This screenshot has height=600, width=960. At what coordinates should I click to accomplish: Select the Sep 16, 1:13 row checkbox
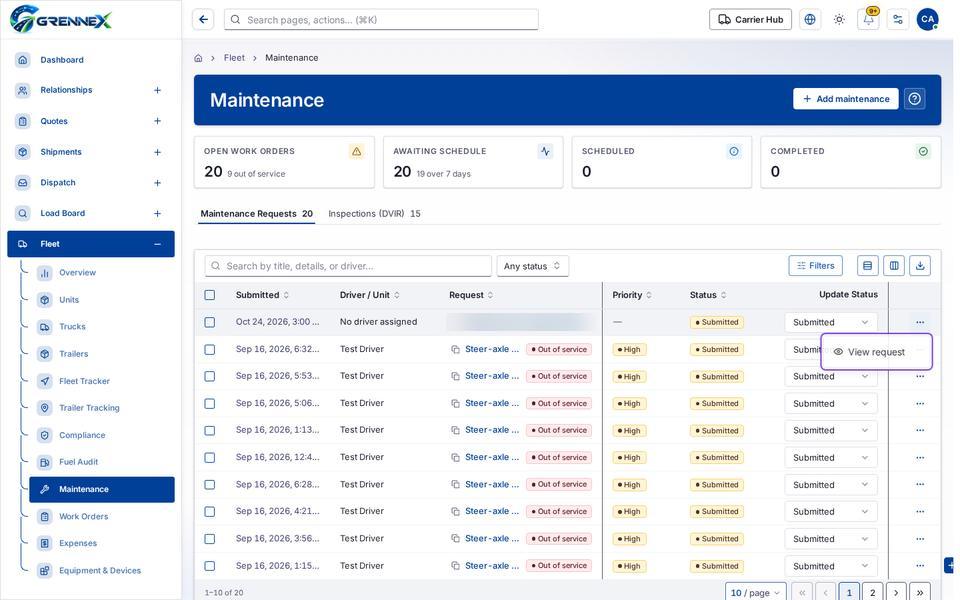[209, 430]
